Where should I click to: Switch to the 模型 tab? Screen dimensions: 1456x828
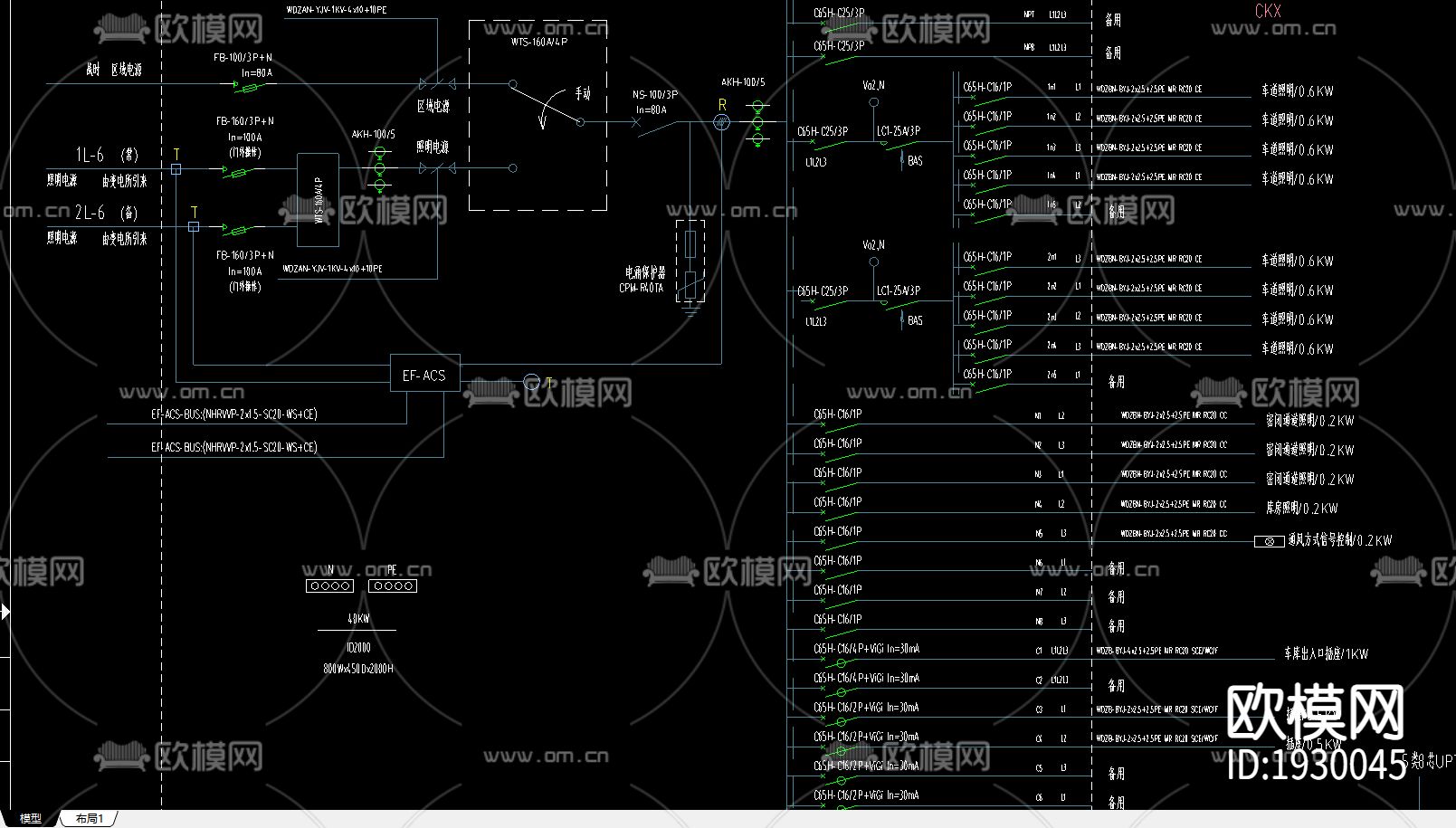30,818
